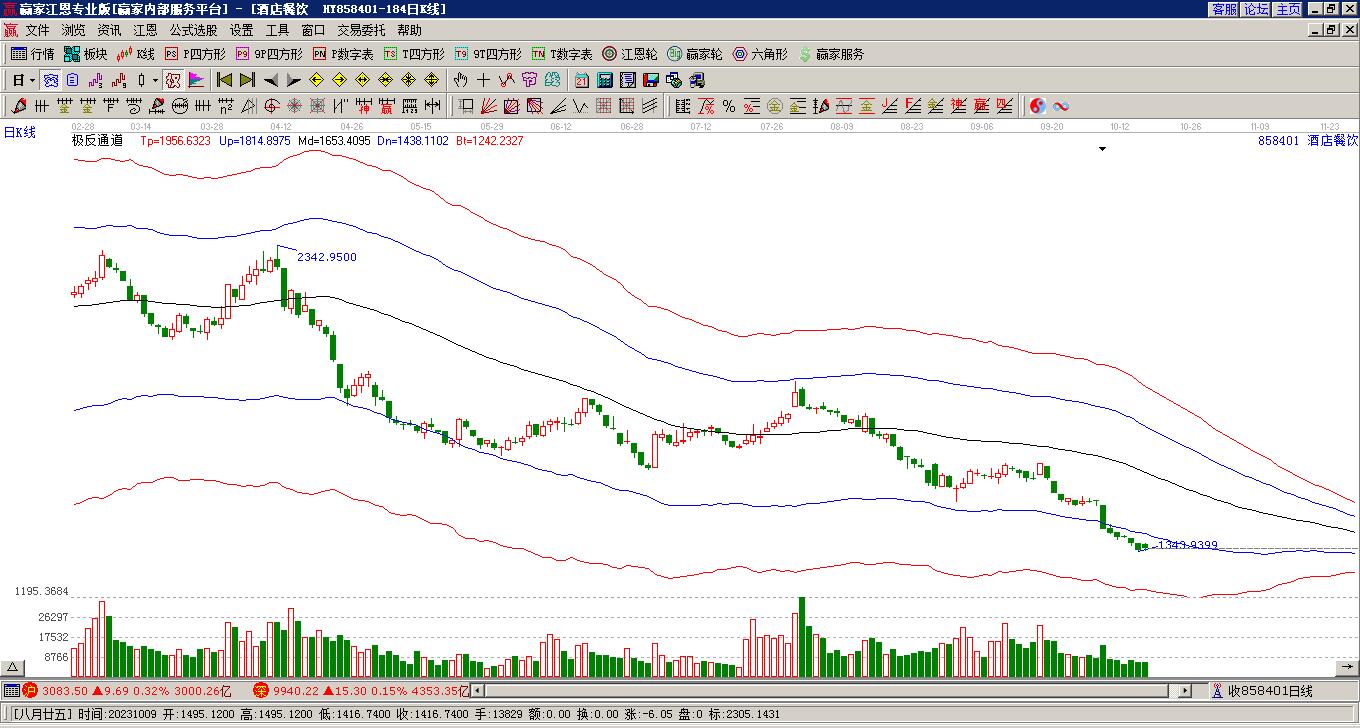Screen dimensions: 1360x728
Task: Jump to first bar with skip-to-start icon
Action: pos(225,80)
